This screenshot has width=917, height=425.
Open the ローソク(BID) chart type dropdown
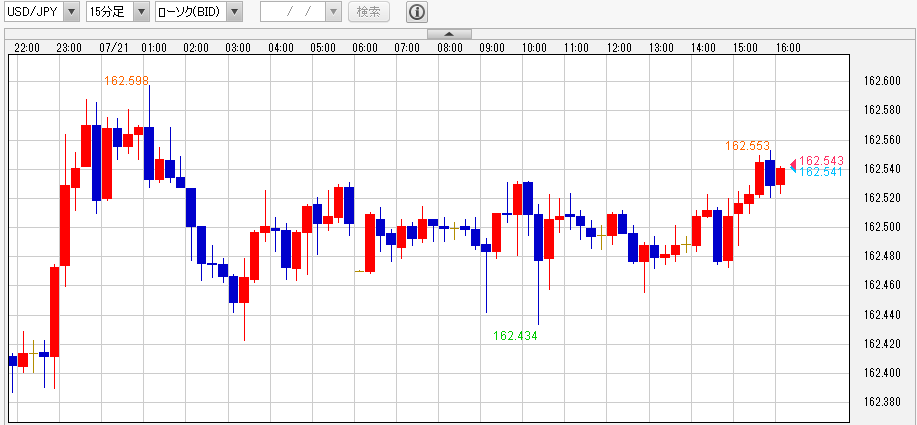click(199, 12)
